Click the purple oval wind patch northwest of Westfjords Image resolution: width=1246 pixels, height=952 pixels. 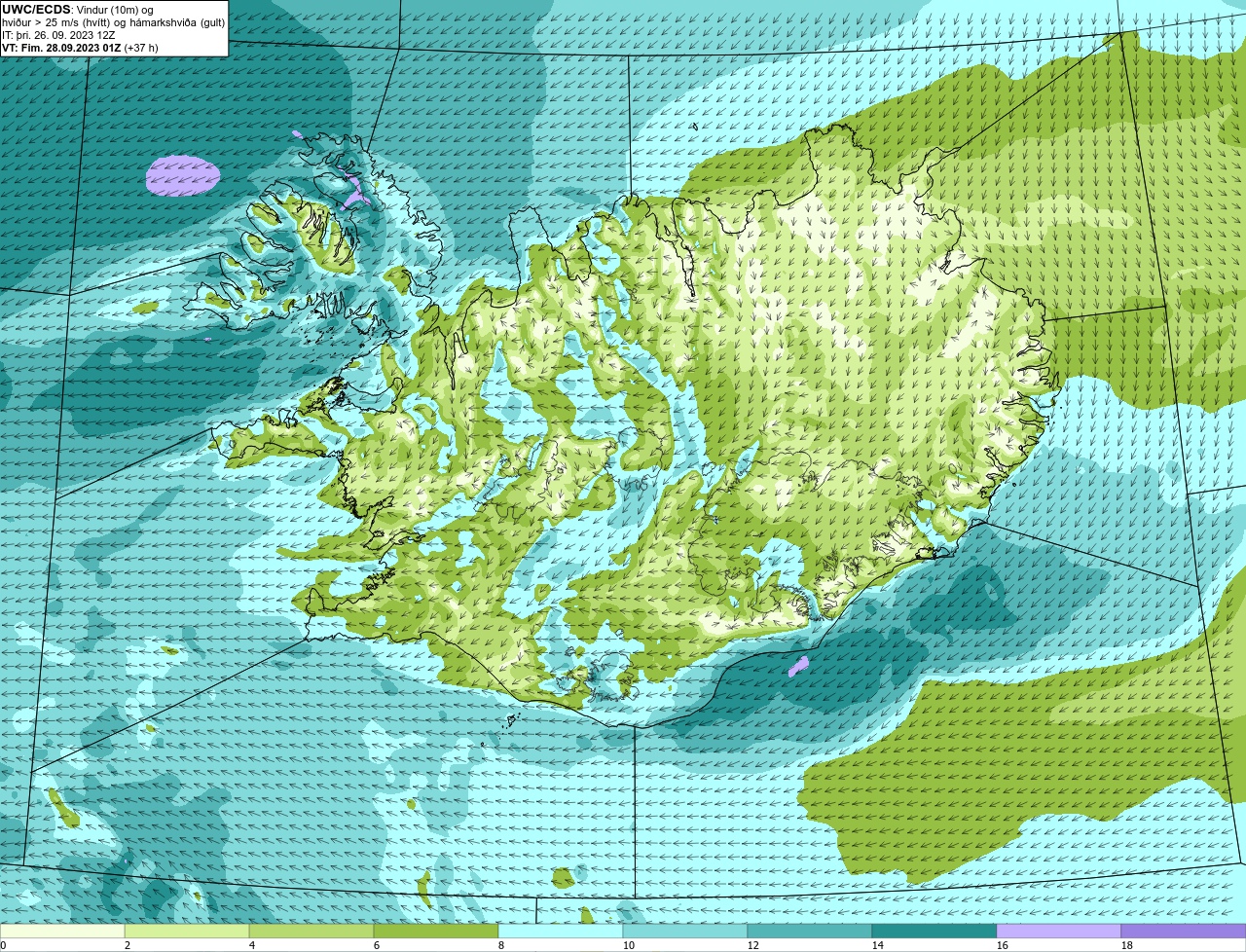pyautogui.click(x=183, y=174)
